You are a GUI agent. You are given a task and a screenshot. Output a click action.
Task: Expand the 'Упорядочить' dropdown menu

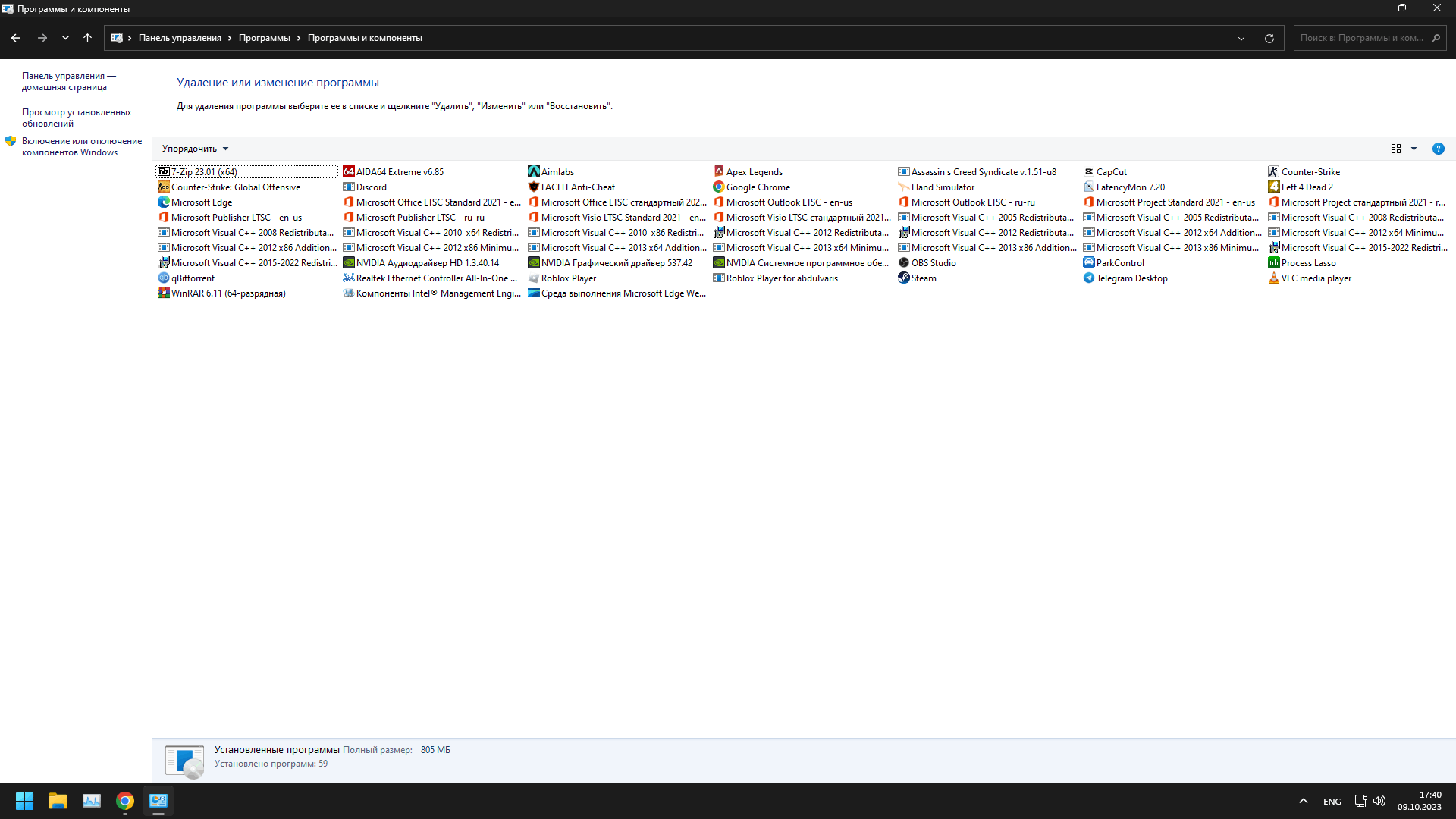coord(195,148)
